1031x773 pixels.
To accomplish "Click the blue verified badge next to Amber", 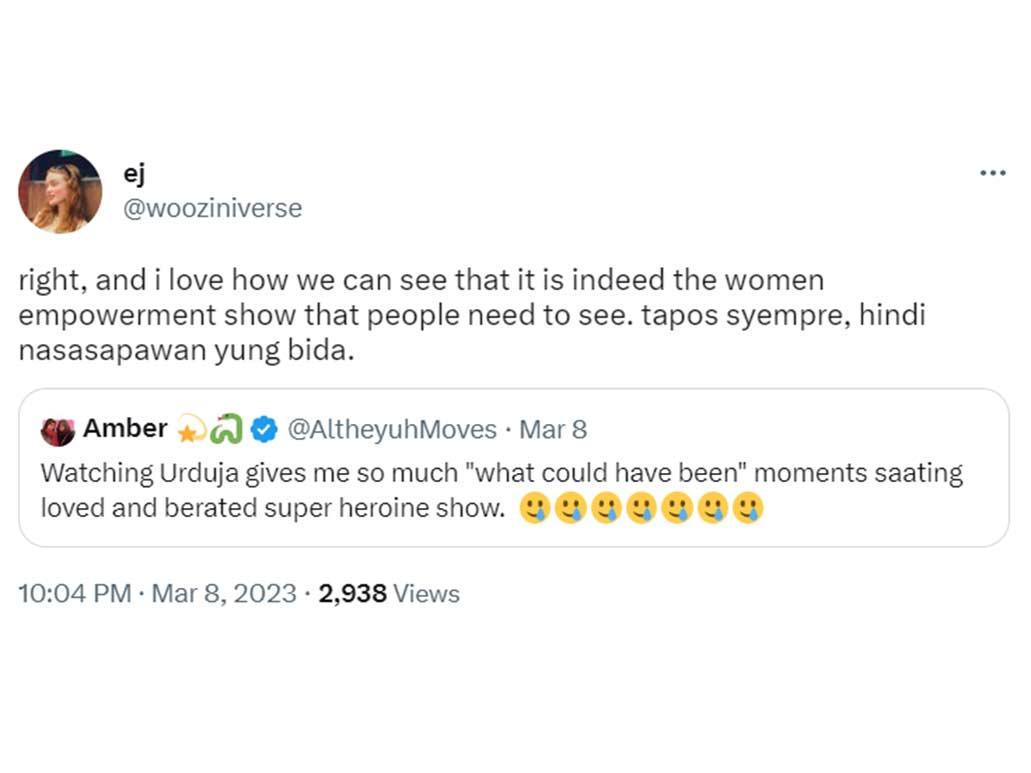I will 262,429.
